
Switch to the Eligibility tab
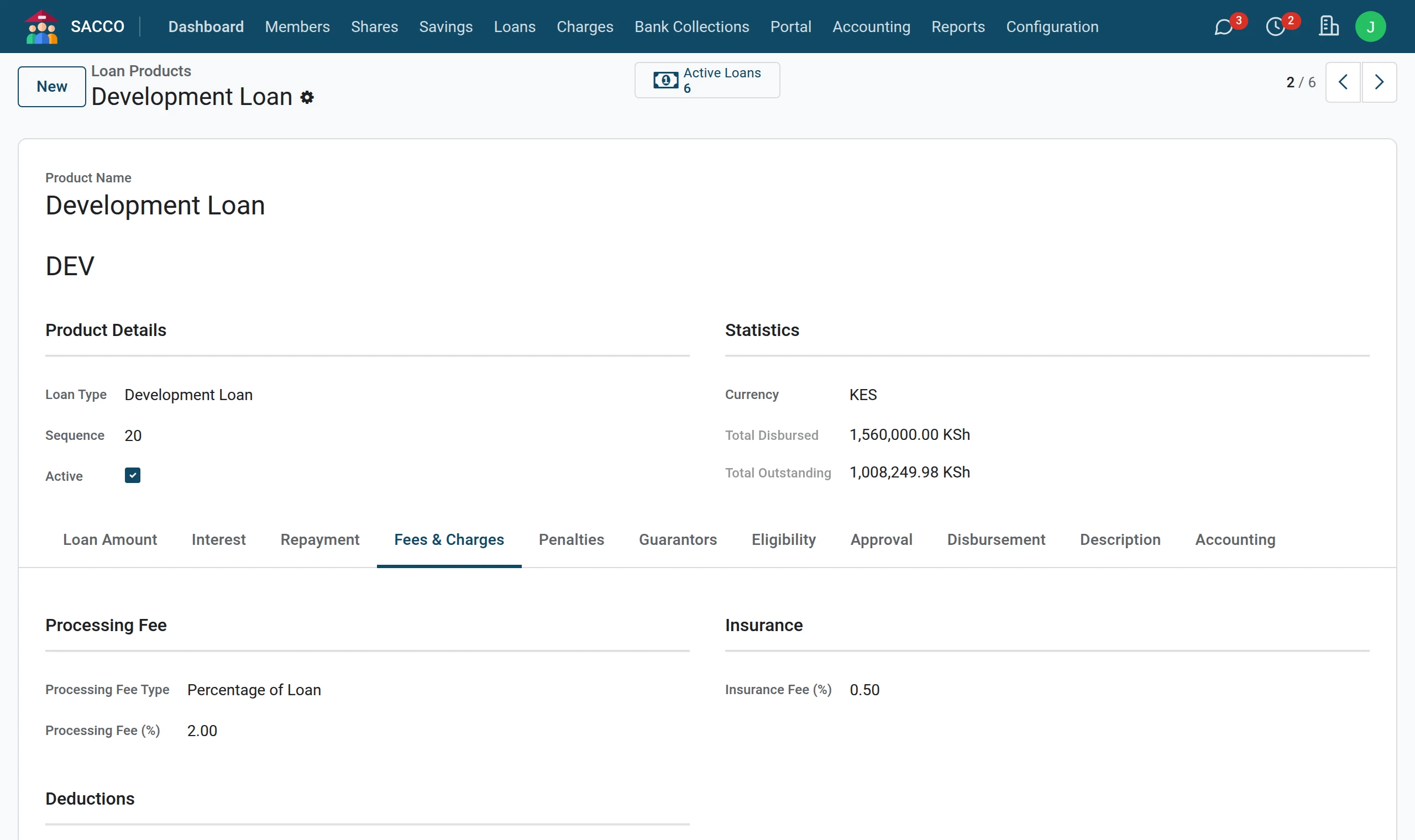pyautogui.click(x=783, y=539)
